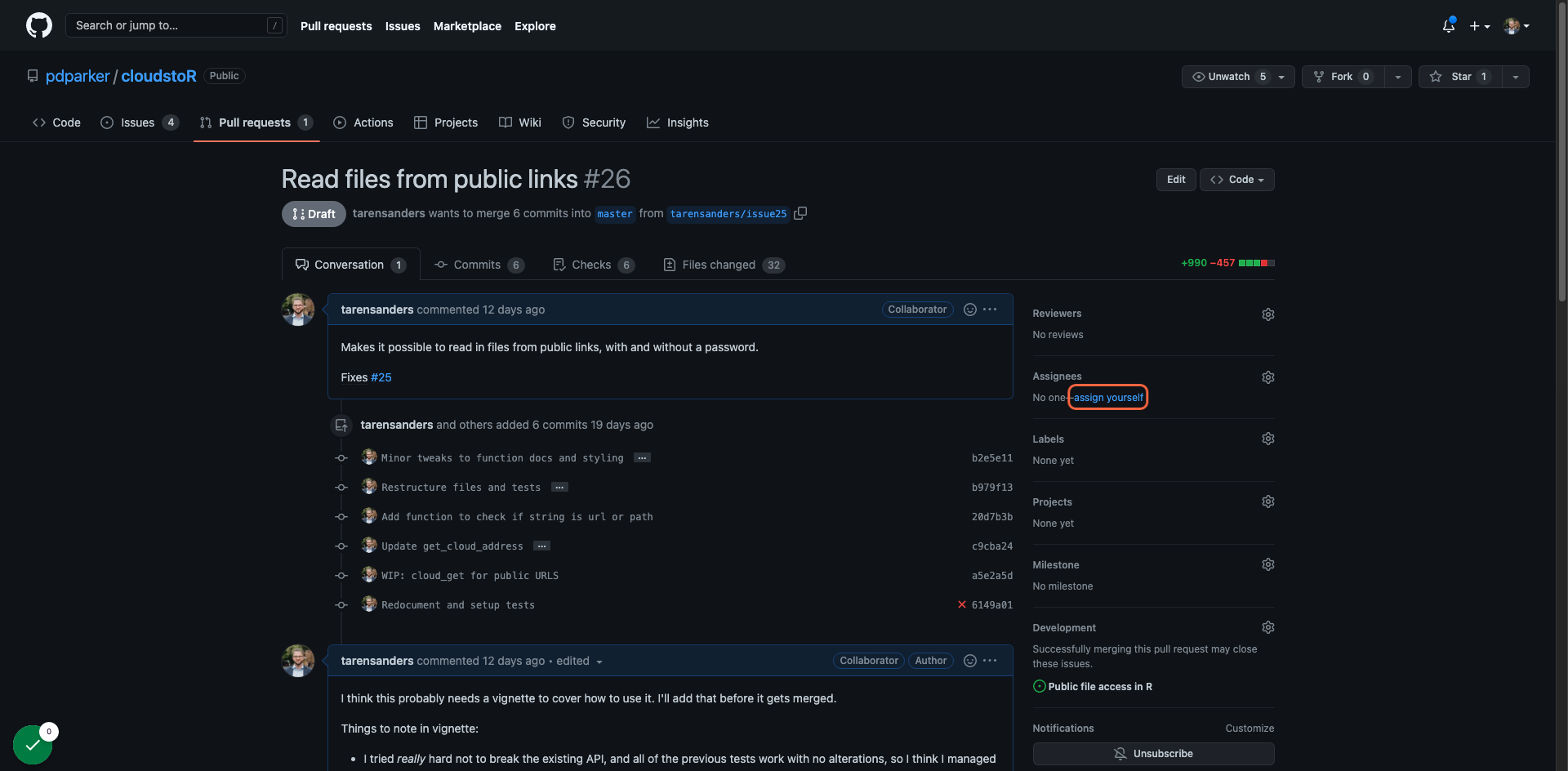Open Reviewers settings gear

coord(1267,314)
